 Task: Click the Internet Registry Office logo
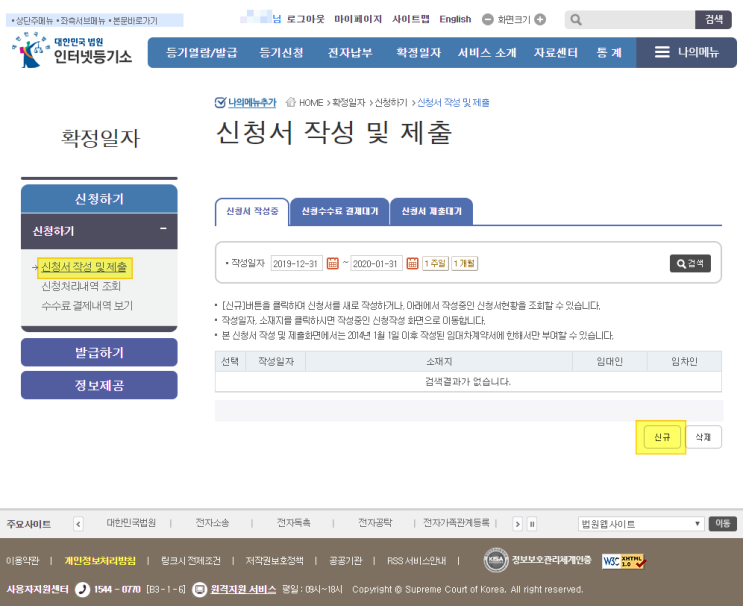click(72, 50)
